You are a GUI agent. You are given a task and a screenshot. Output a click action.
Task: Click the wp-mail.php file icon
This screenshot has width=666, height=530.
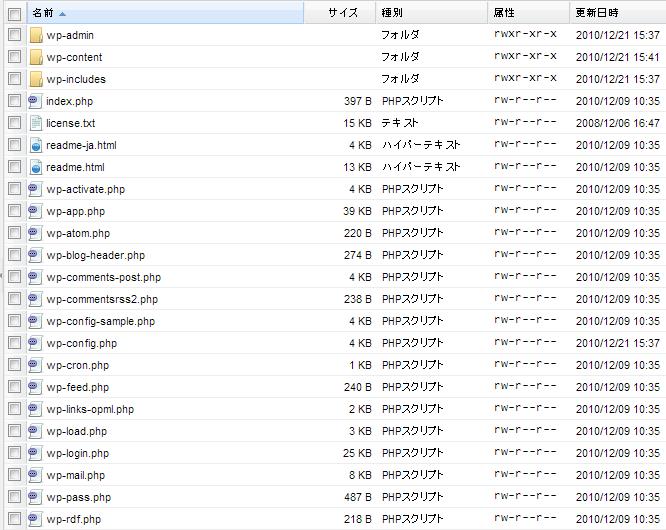point(35,475)
